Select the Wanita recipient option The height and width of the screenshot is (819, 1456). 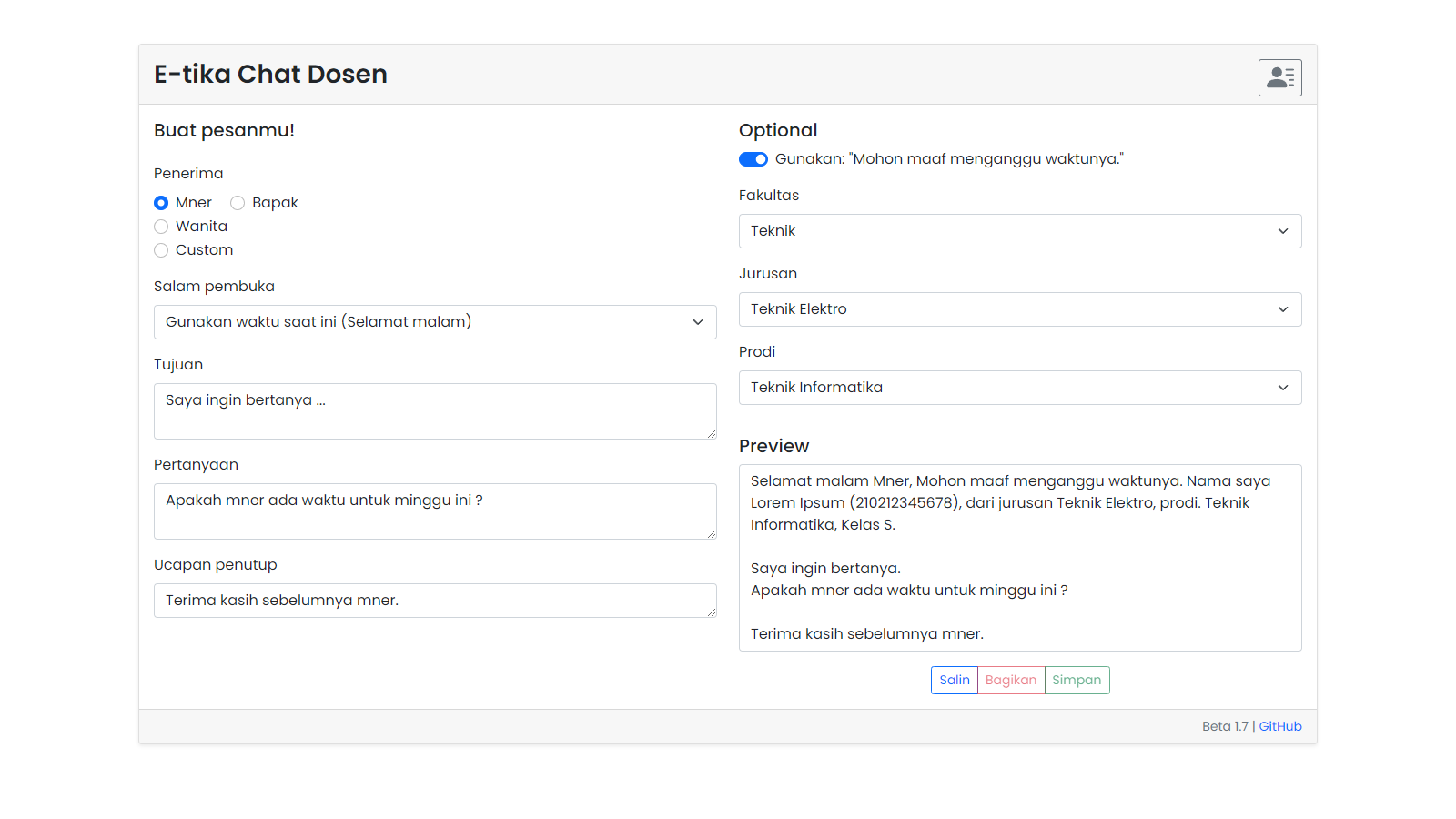tap(161, 227)
